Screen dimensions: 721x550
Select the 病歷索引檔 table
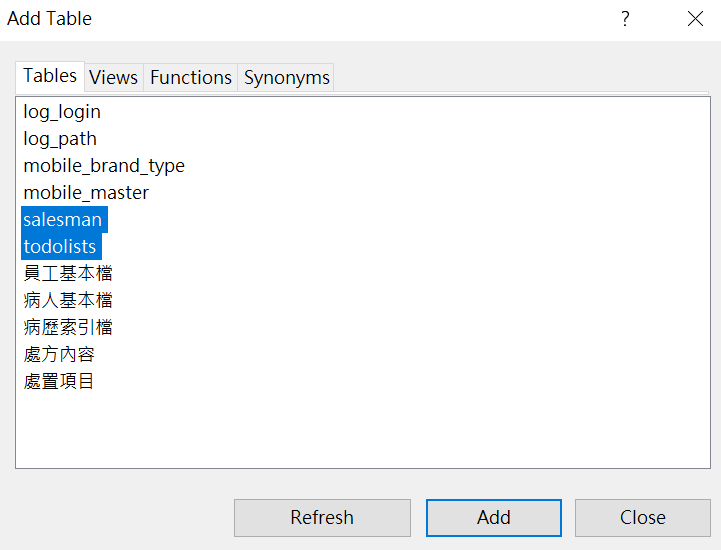click(68, 327)
